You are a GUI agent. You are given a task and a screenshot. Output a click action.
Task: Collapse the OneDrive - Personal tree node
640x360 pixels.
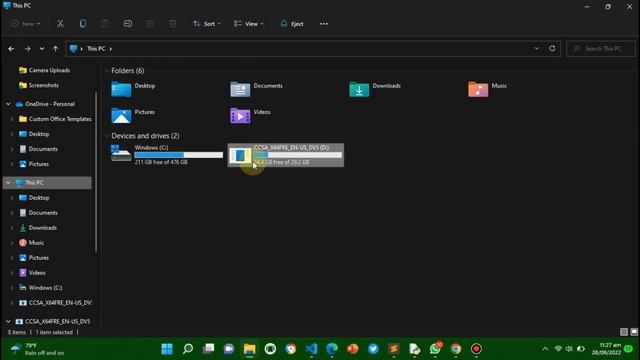[8, 104]
